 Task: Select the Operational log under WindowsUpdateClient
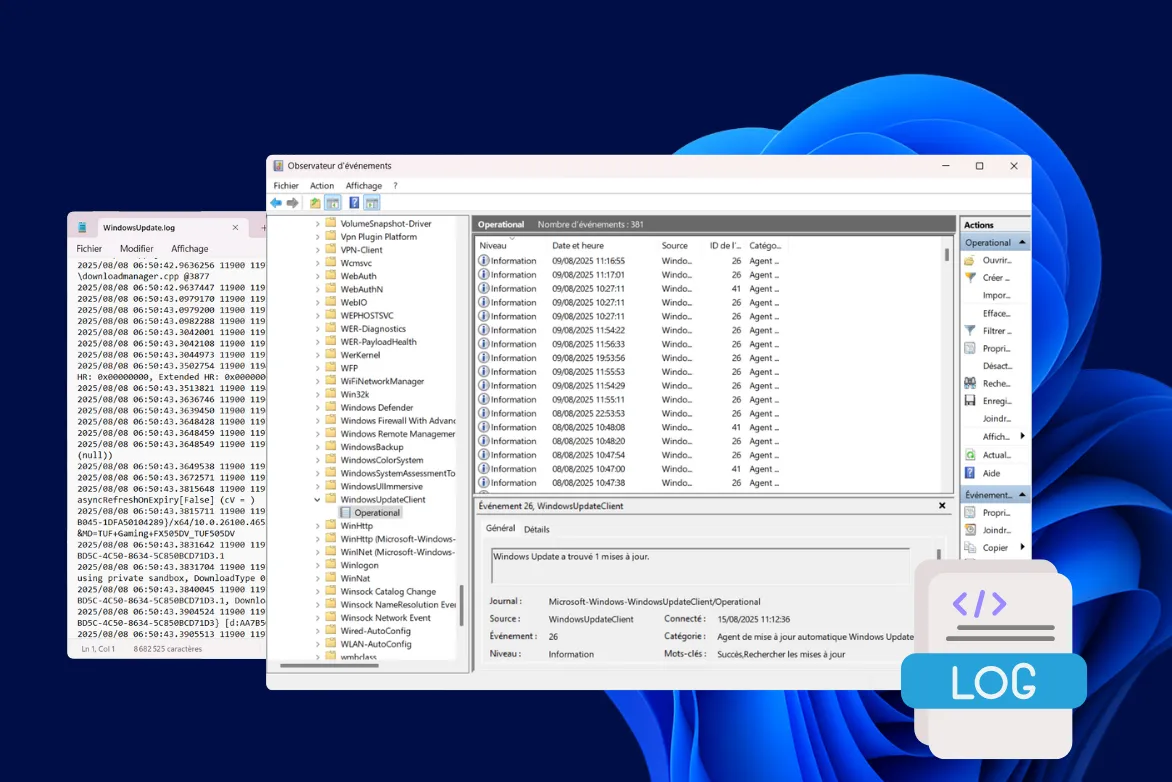tap(376, 513)
